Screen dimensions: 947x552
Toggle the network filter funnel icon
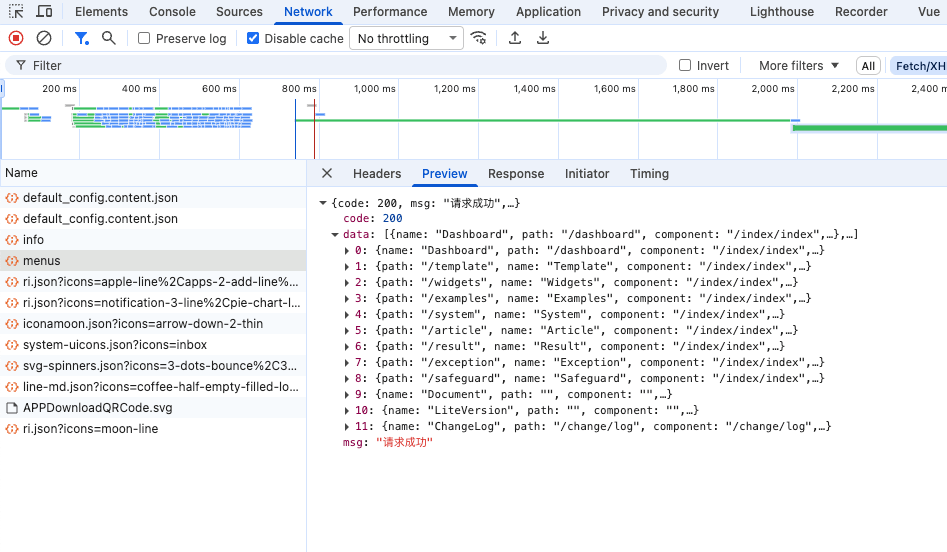coord(82,38)
